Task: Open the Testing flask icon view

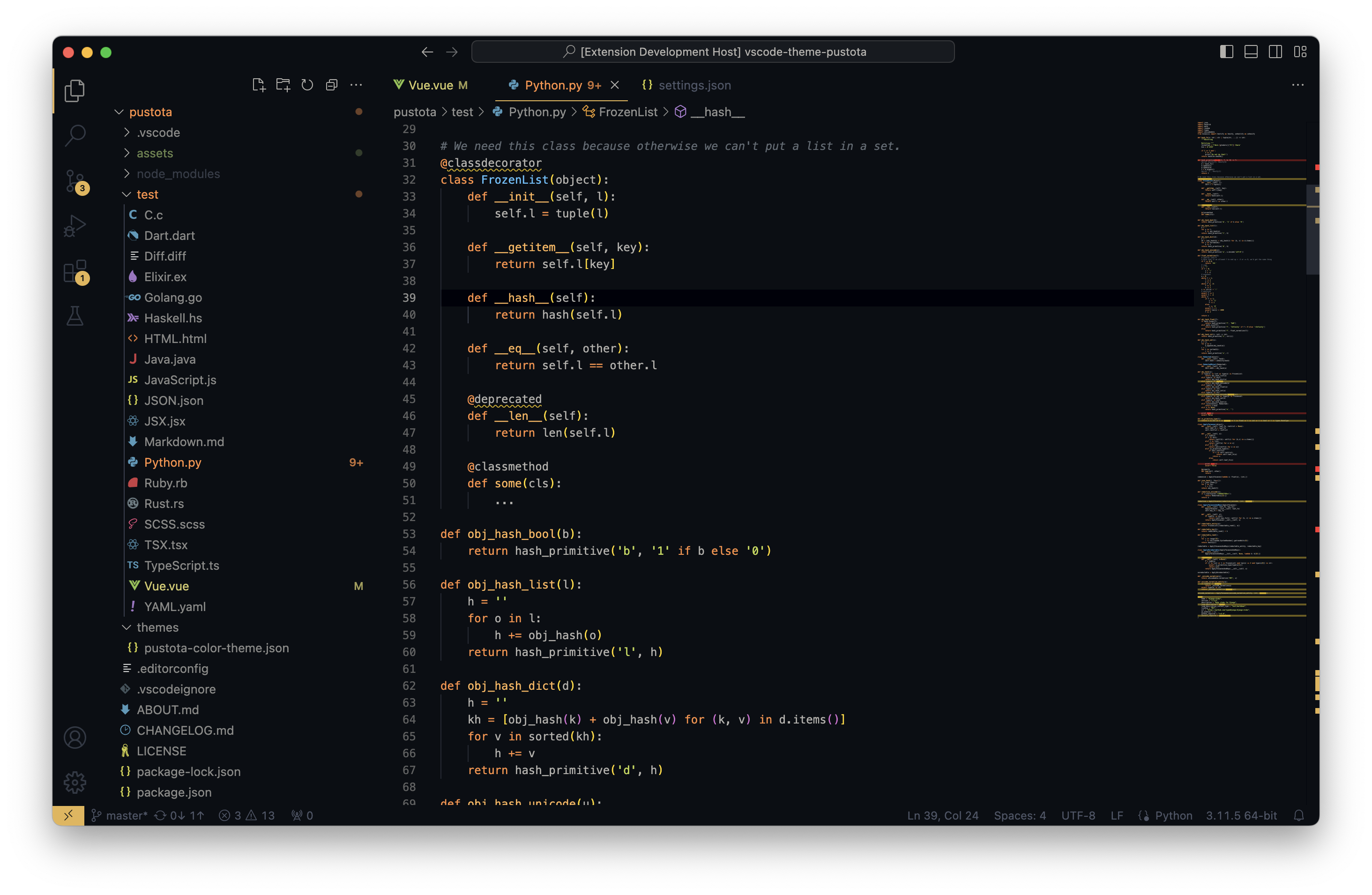Action: 75,316
